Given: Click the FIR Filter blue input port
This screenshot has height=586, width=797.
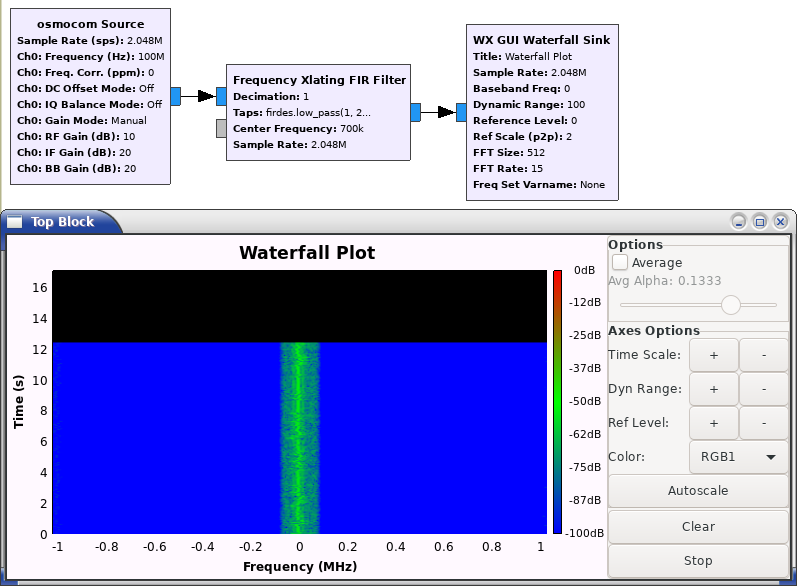Looking at the screenshot, I should 221,96.
